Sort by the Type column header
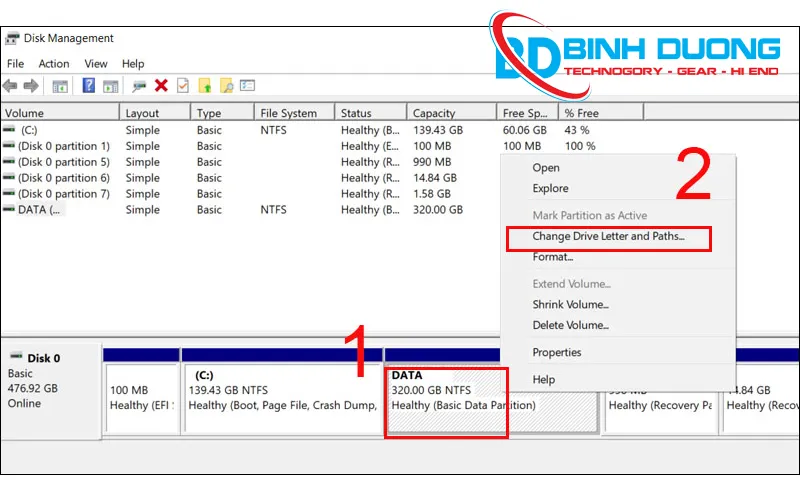 (222, 113)
